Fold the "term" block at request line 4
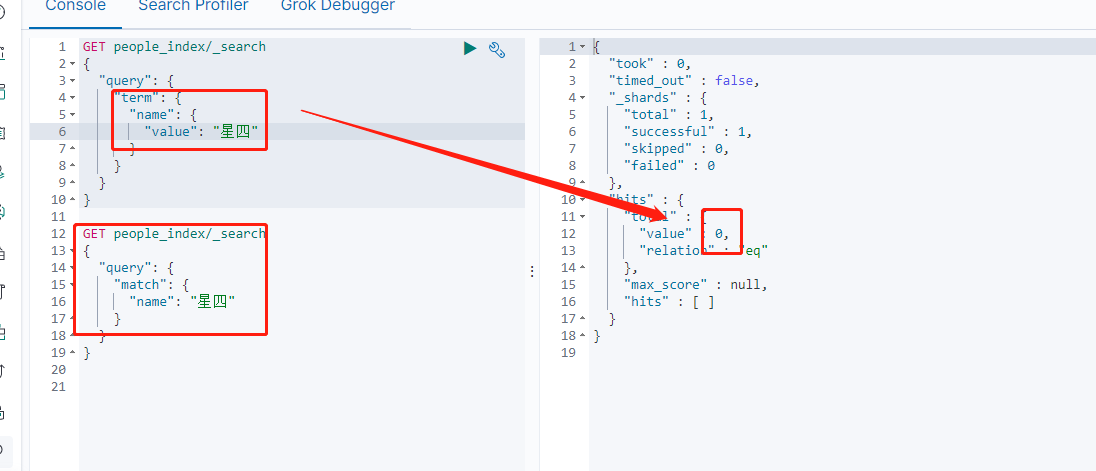 coord(72,98)
